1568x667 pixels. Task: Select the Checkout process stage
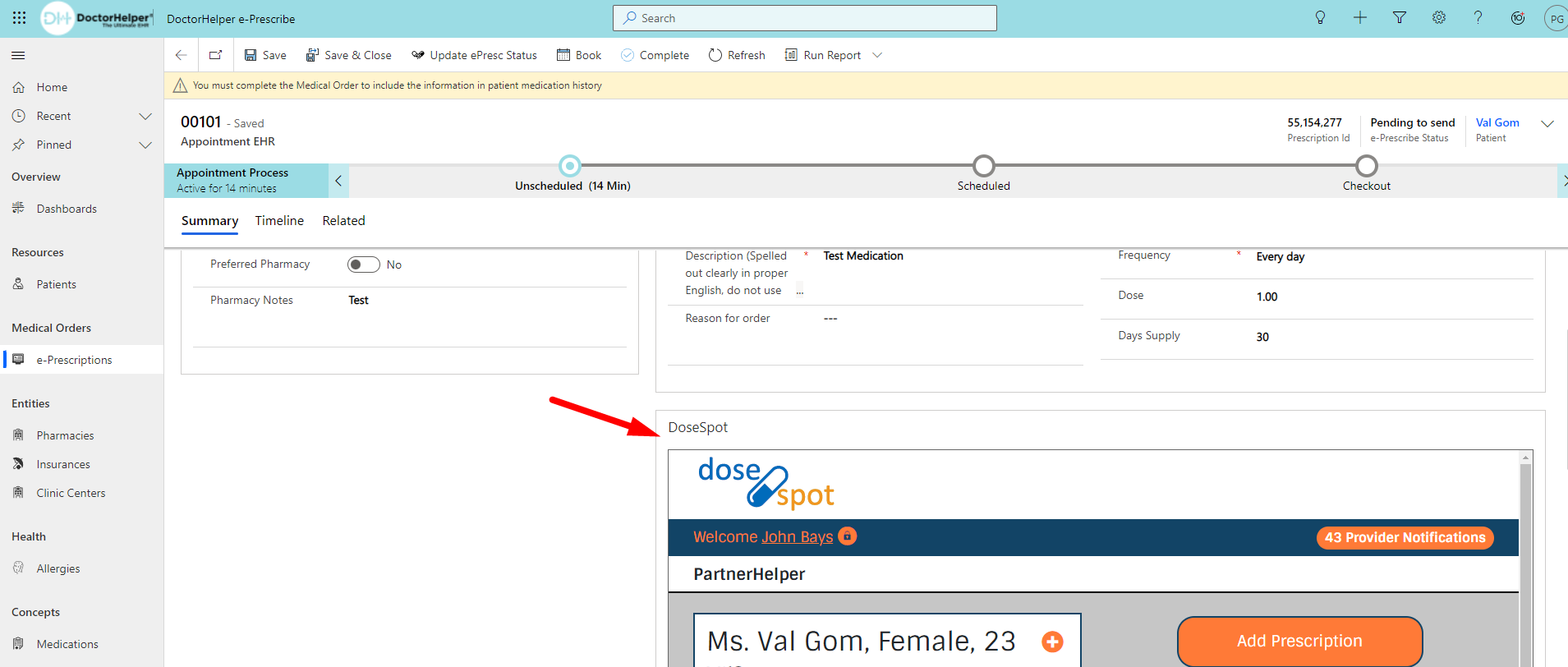(x=1366, y=167)
